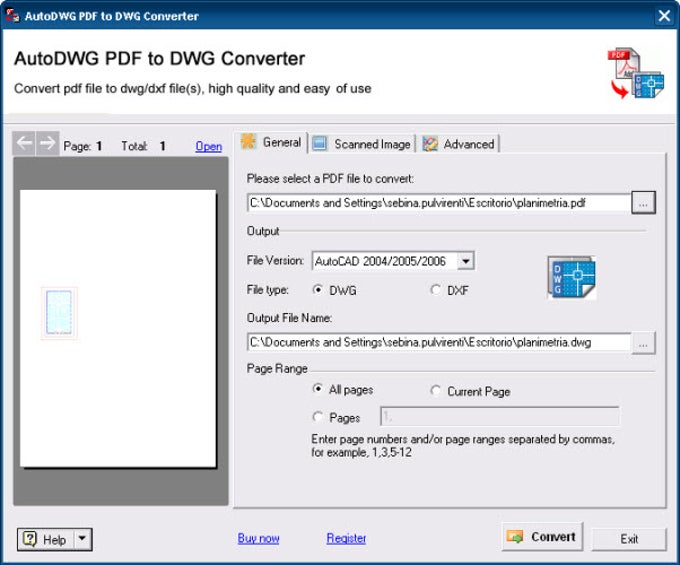Select the DXF file type
680x565 pixels.
tap(449, 290)
